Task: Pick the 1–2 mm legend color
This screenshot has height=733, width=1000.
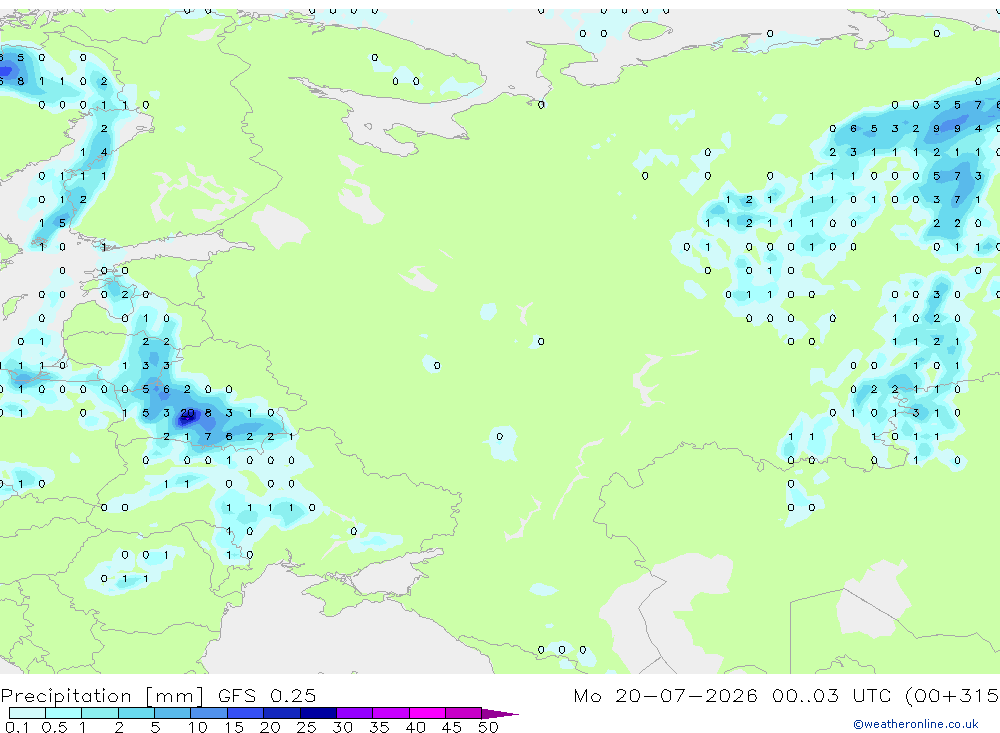Action: coord(99,713)
